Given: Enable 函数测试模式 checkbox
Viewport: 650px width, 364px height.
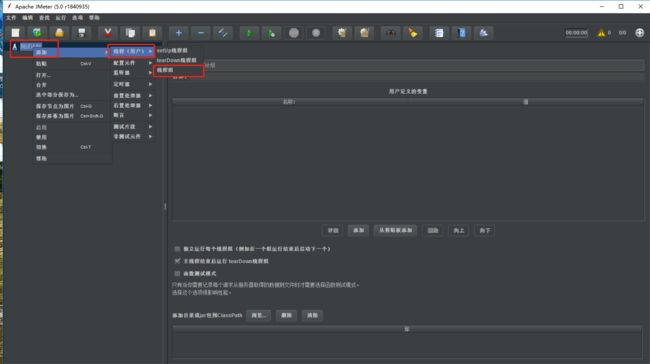Looking at the screenshot, I should pyautogui.click(x=177, y=274).
